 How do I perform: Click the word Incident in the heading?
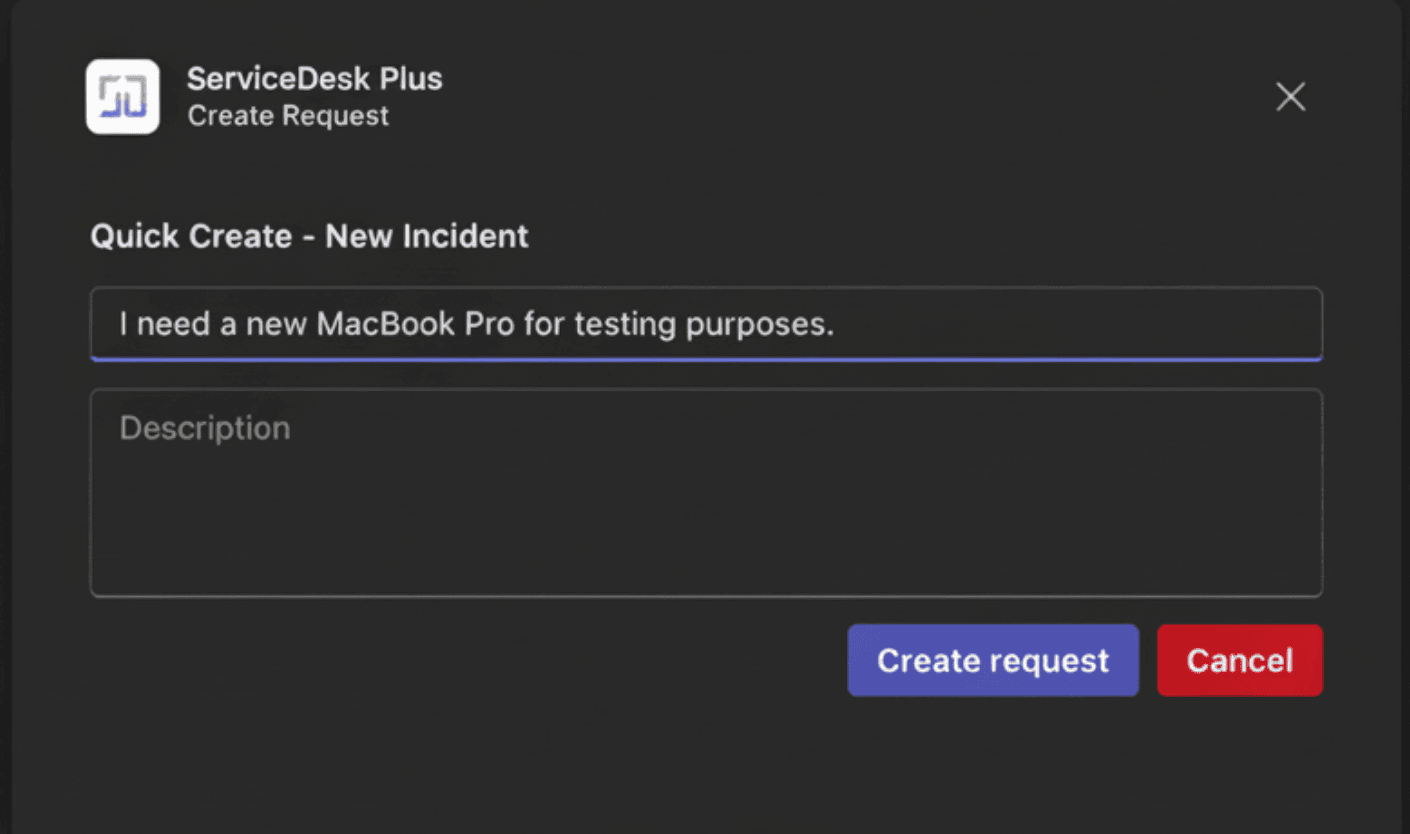[465, 236]
